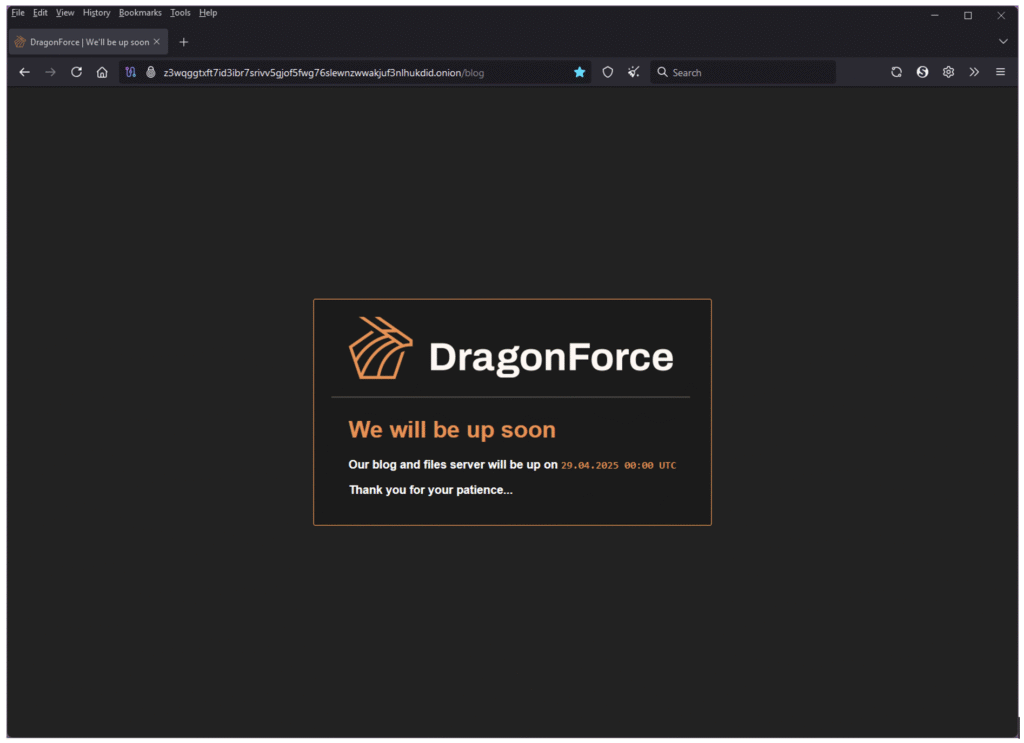The image size is (1024, 743).
Task: Maximize the browser window
Action: coord(968,15)
